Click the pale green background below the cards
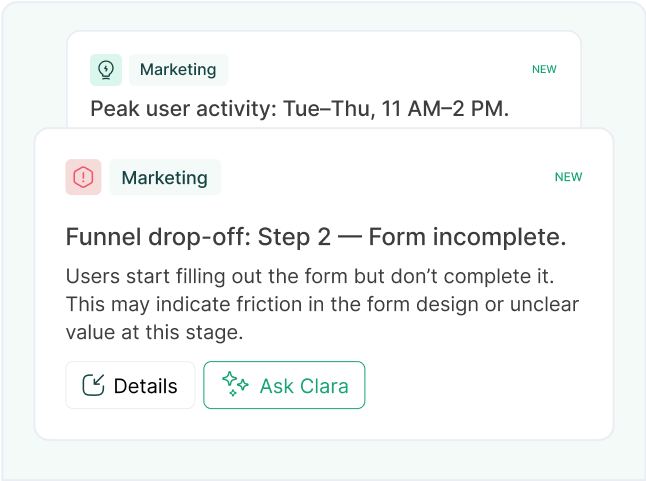The image size is (646, 481). coord(323,459)
